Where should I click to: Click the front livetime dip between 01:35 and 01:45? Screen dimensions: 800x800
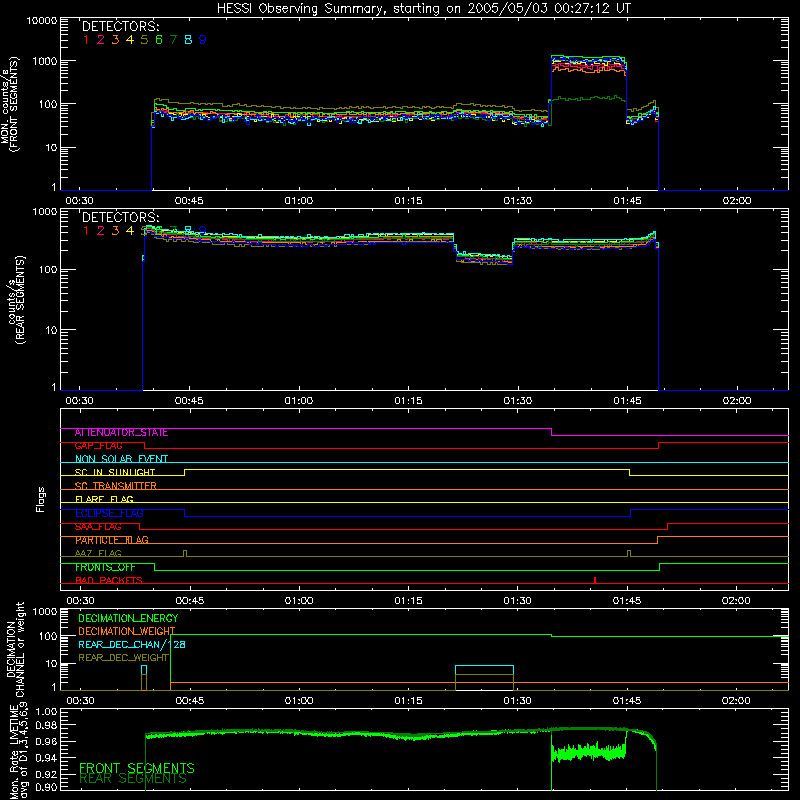pos(588,752)
